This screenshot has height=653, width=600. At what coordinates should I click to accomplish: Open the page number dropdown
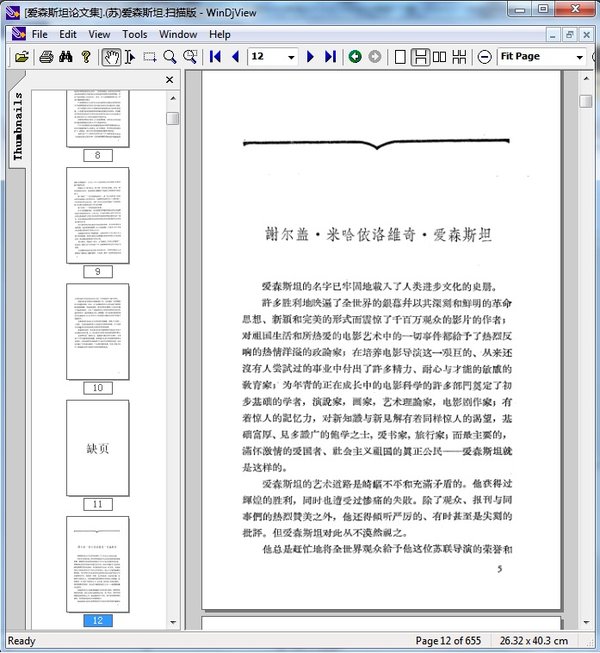[291, 57]
